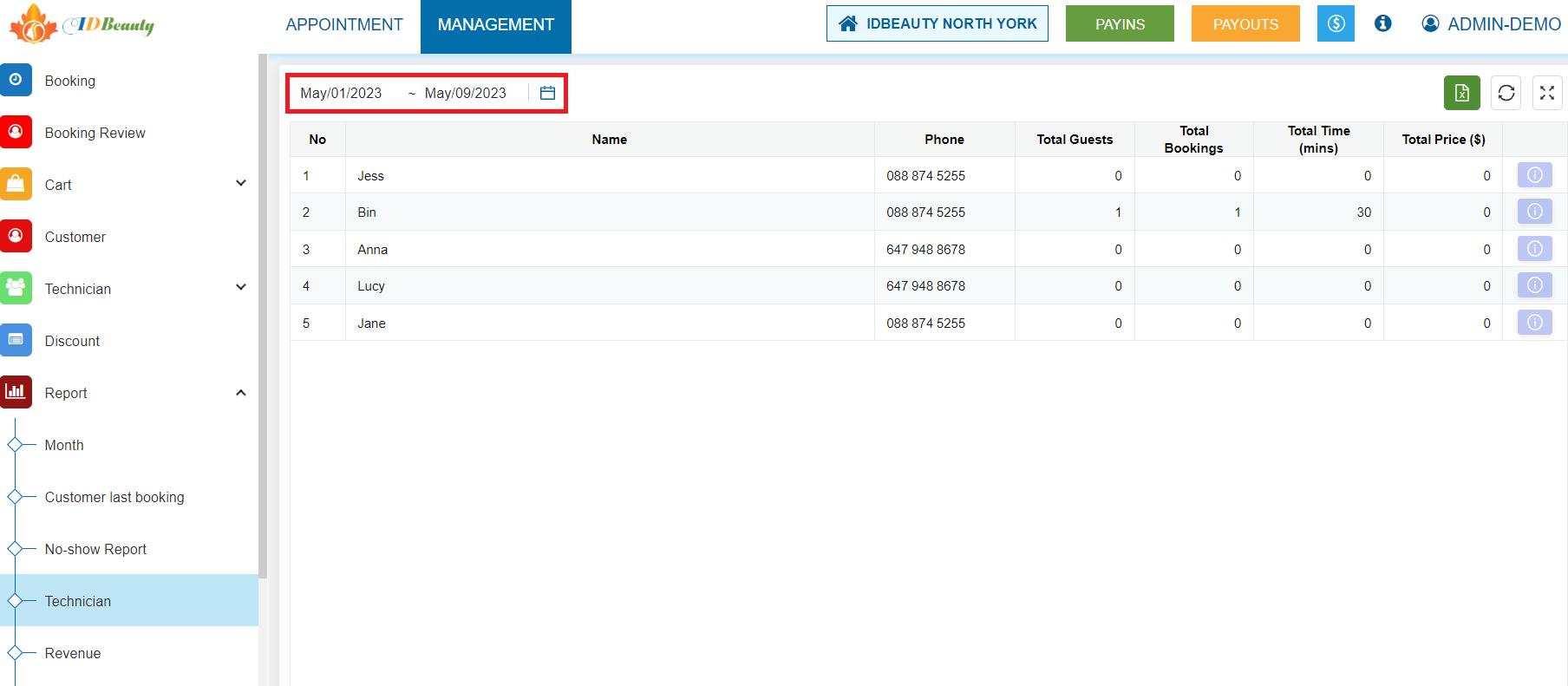Image resolution: width=1568 pixels, height=686 pixels.
Task: Refresh the technician report
Action: click(1506, 93)
